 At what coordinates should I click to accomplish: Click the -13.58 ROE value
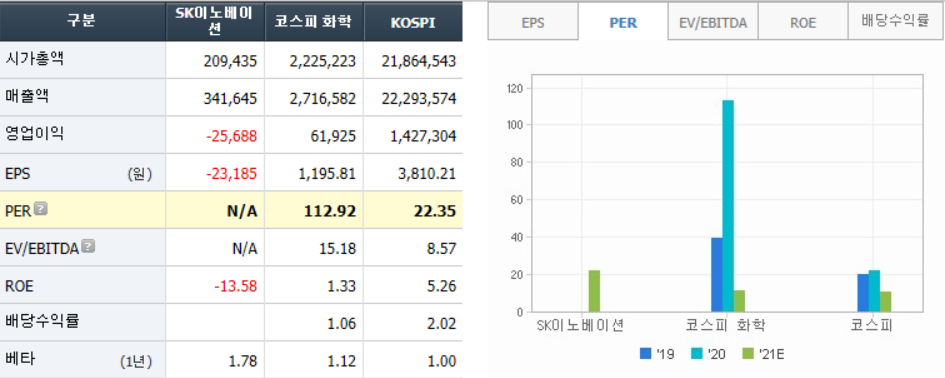click(x=236, y=286)
